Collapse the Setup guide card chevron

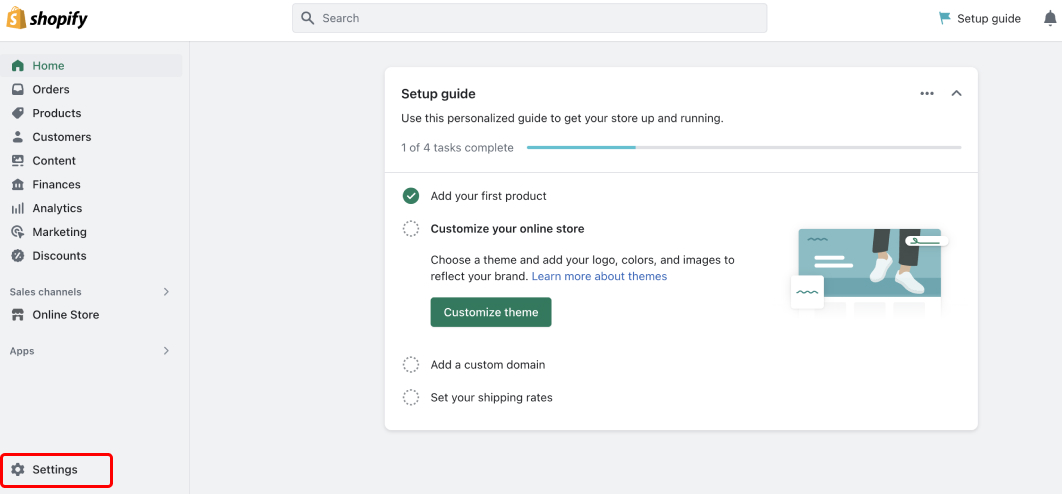[956, 94]
